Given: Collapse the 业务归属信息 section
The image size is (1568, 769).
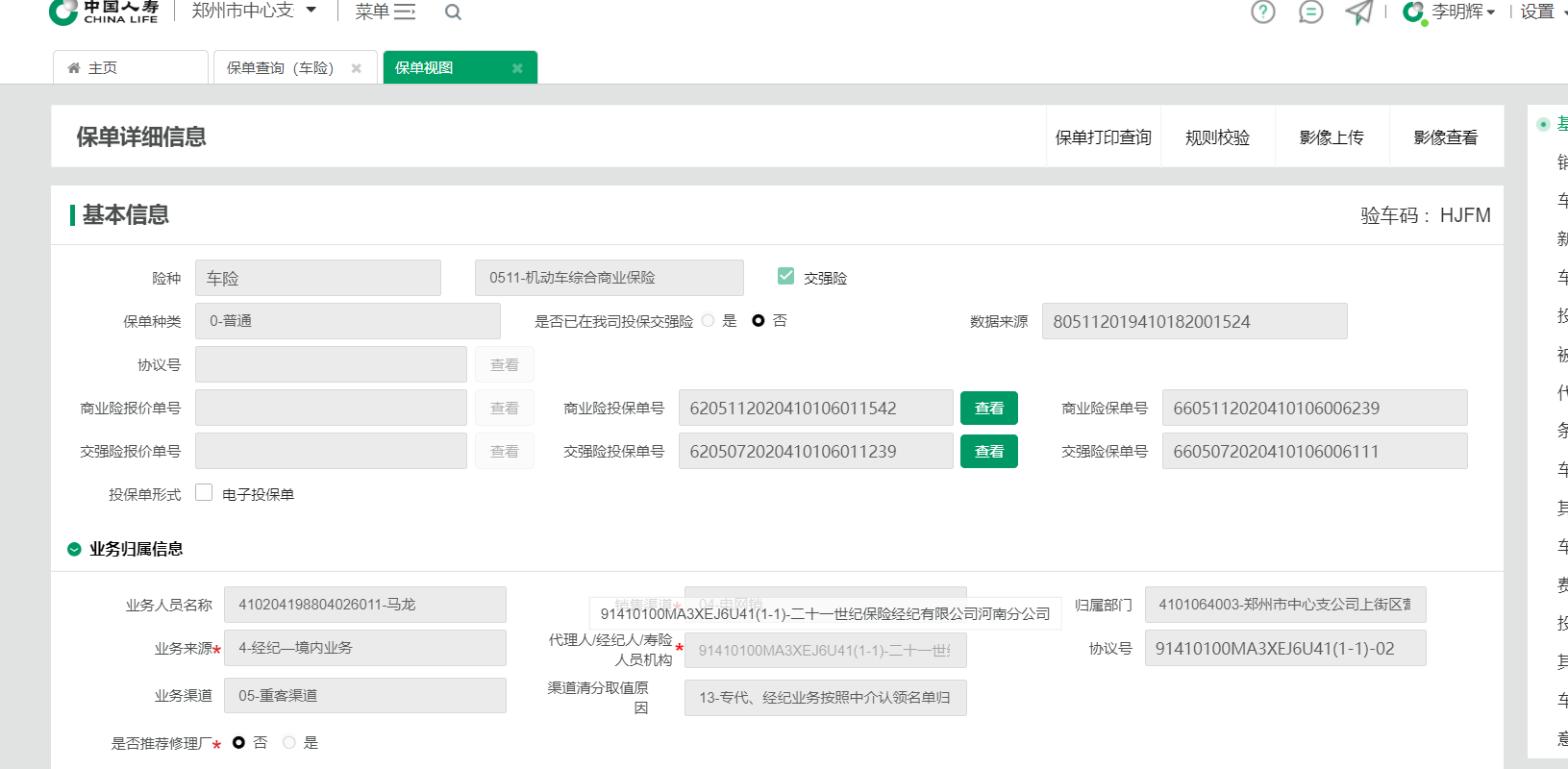Looking at the screenshot, I should (x=74, y=549).
